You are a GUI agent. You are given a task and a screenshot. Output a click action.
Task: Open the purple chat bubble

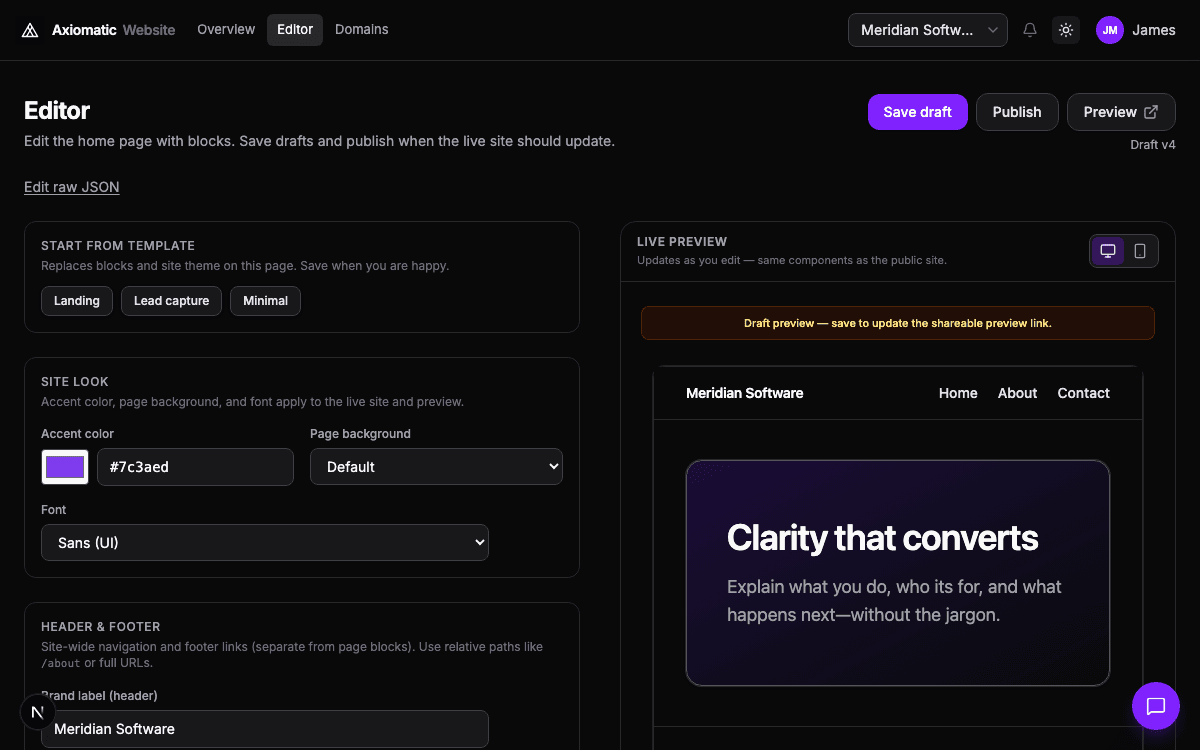click(1155, 706)
